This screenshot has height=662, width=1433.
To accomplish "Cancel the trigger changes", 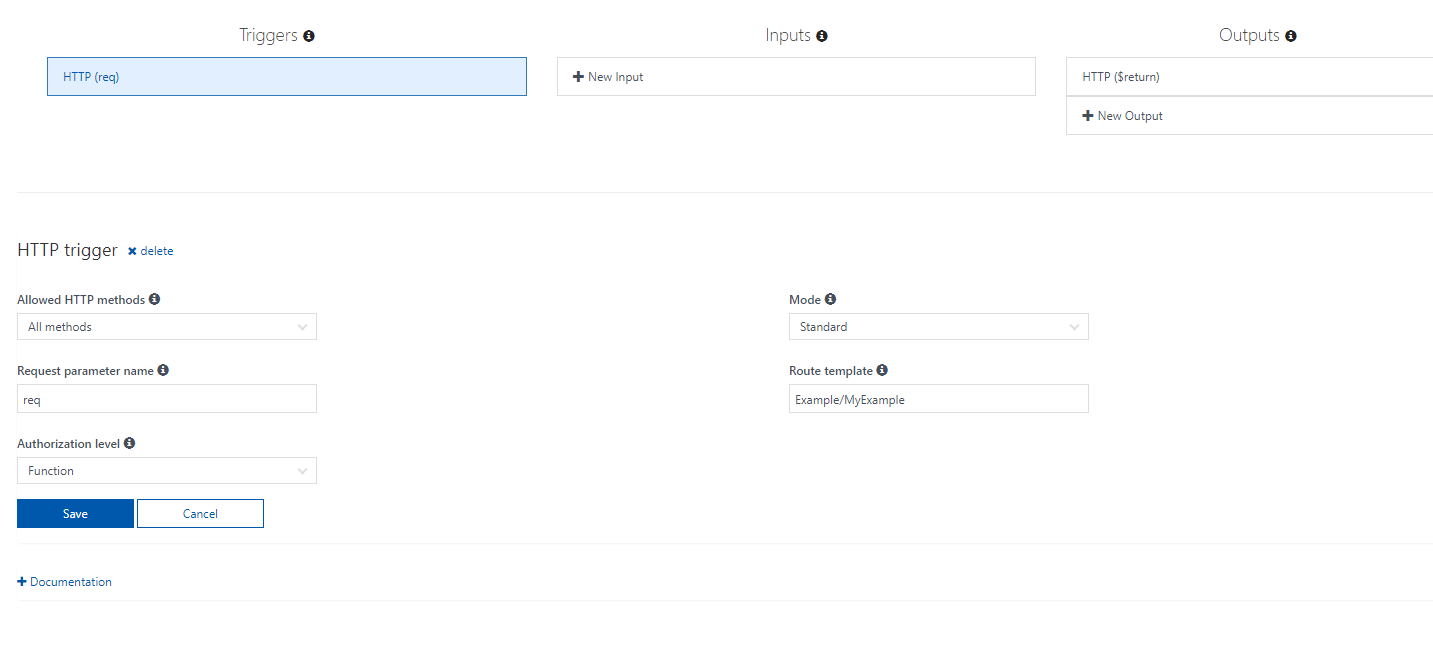I will (x=200, y=513).
